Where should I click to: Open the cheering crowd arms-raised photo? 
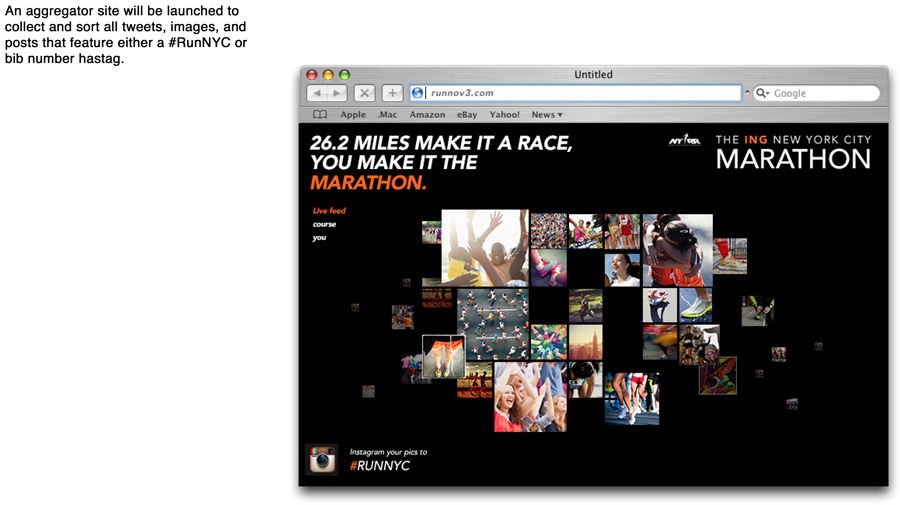[484, 248]
